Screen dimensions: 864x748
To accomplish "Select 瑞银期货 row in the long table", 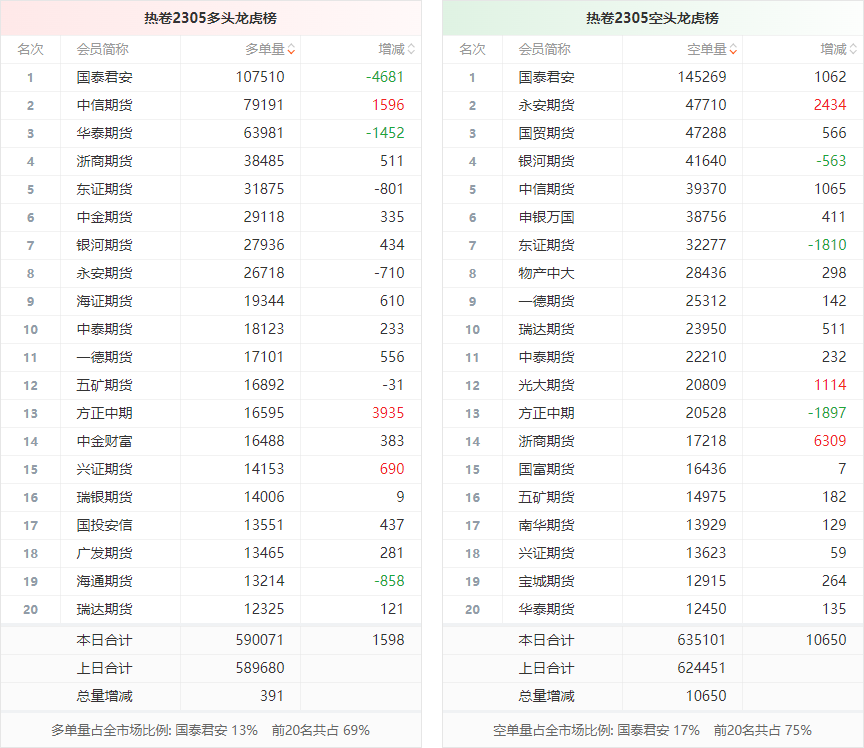I will point(104,497).
